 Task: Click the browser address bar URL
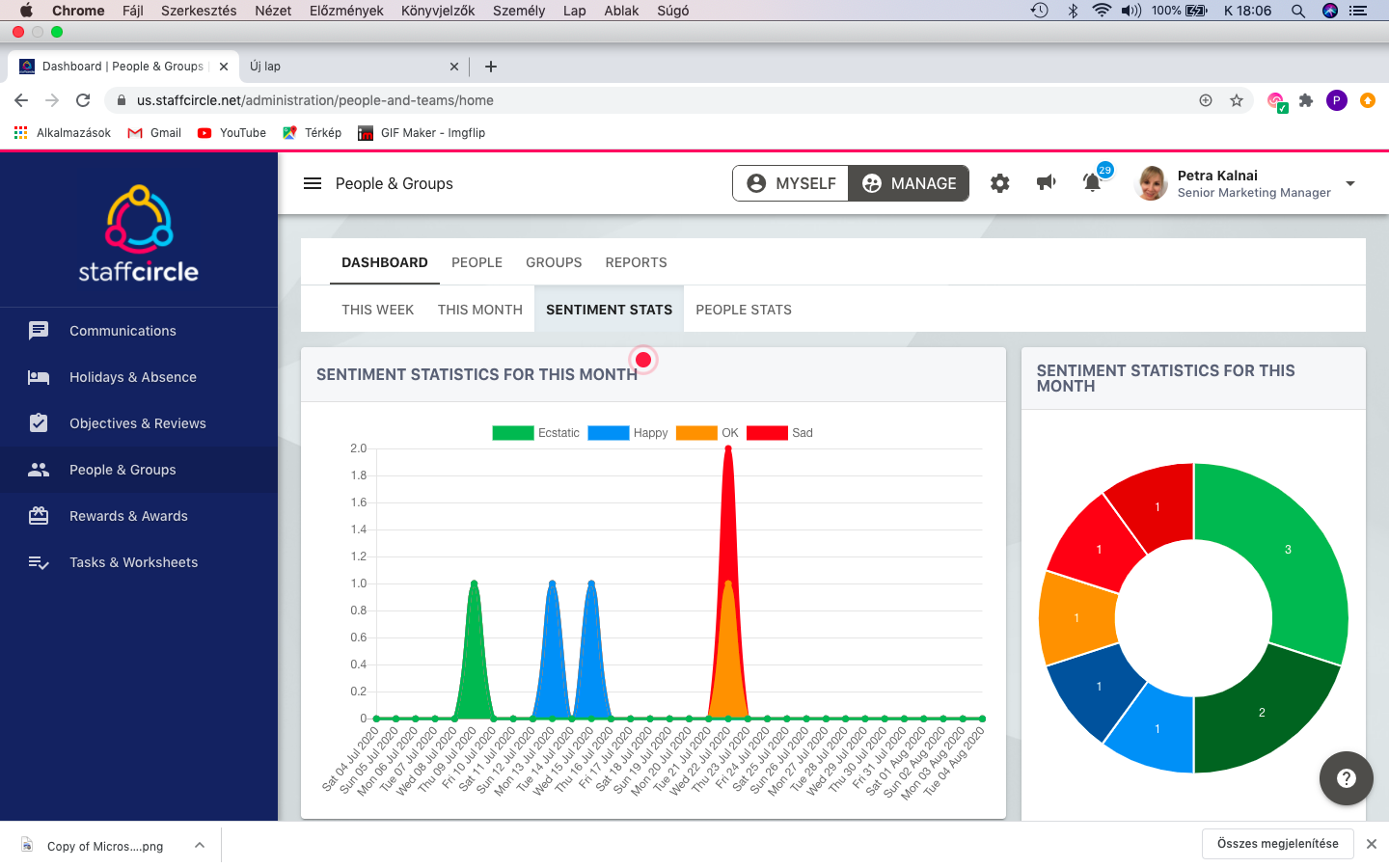coord(315,100)
